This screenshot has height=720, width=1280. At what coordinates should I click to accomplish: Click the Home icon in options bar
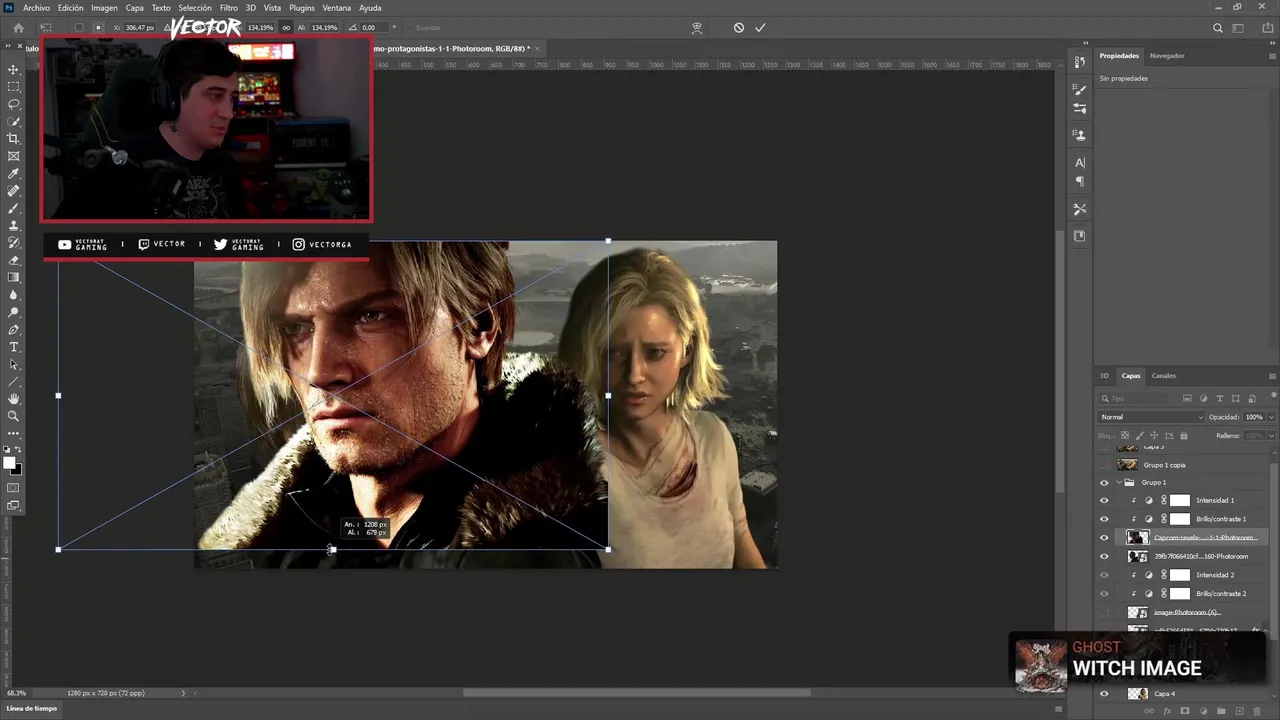coord(18,28)
